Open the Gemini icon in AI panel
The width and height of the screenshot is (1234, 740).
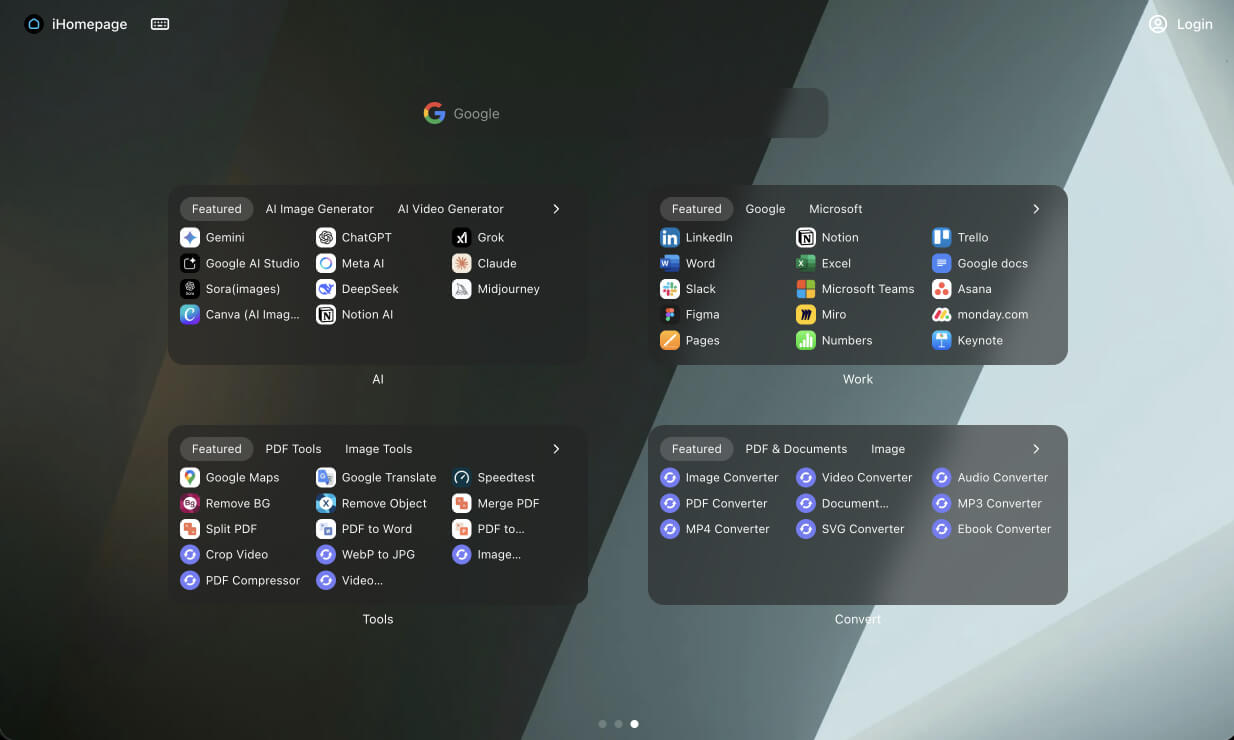click(x=190, y=238)
